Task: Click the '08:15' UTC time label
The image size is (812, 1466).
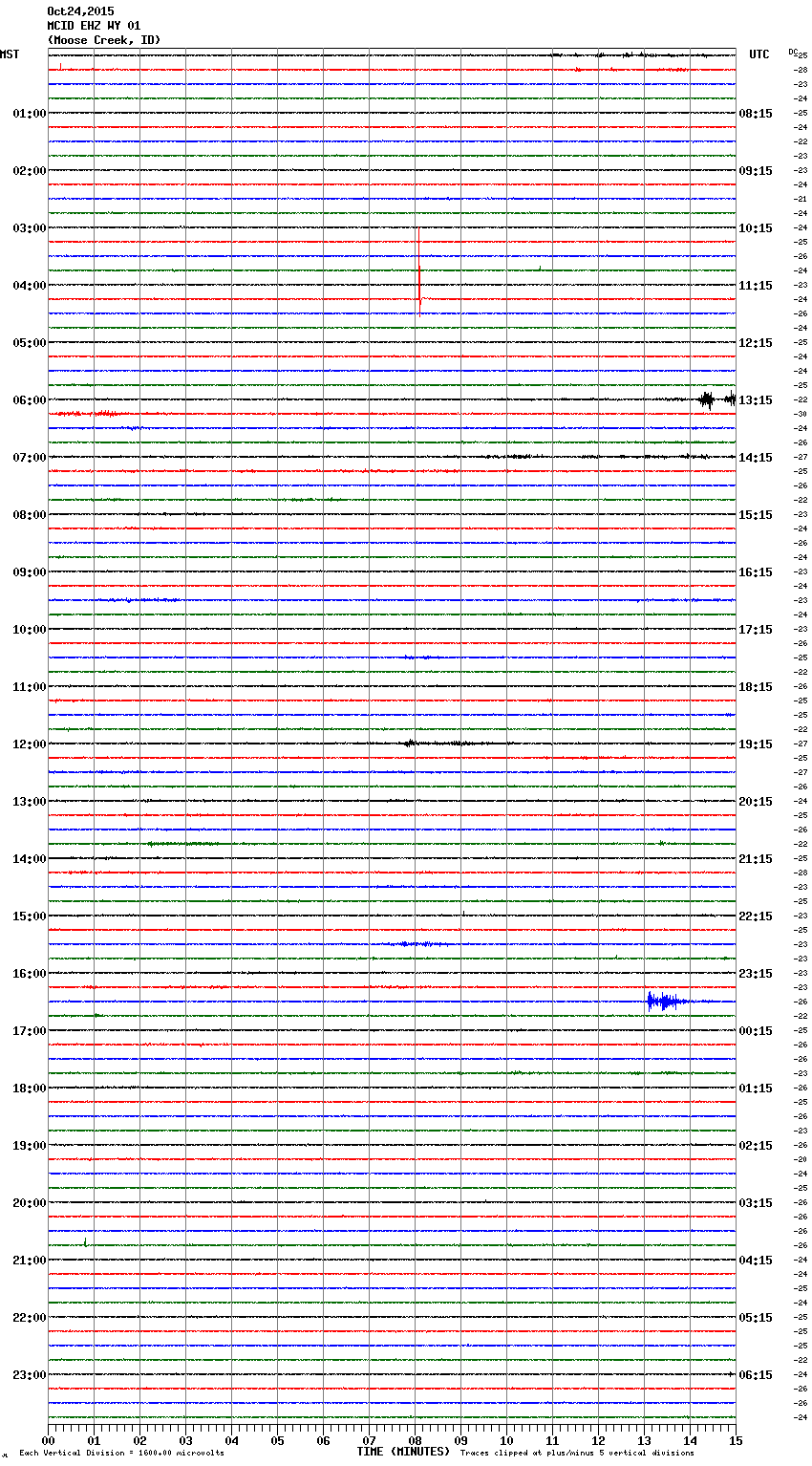Action: click(756, 114)
